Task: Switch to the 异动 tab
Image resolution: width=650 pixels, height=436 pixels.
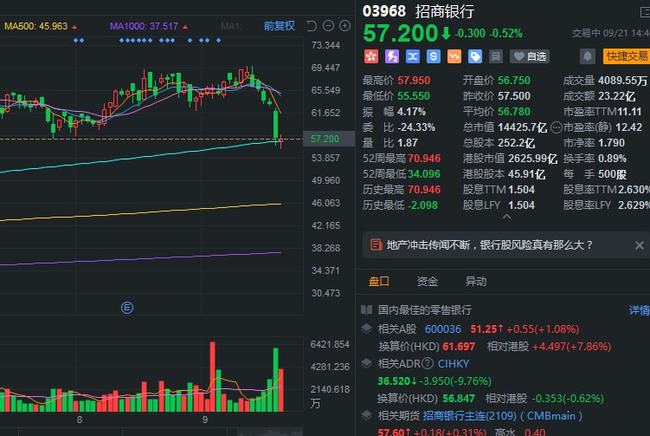Action: tap(476, 281)
